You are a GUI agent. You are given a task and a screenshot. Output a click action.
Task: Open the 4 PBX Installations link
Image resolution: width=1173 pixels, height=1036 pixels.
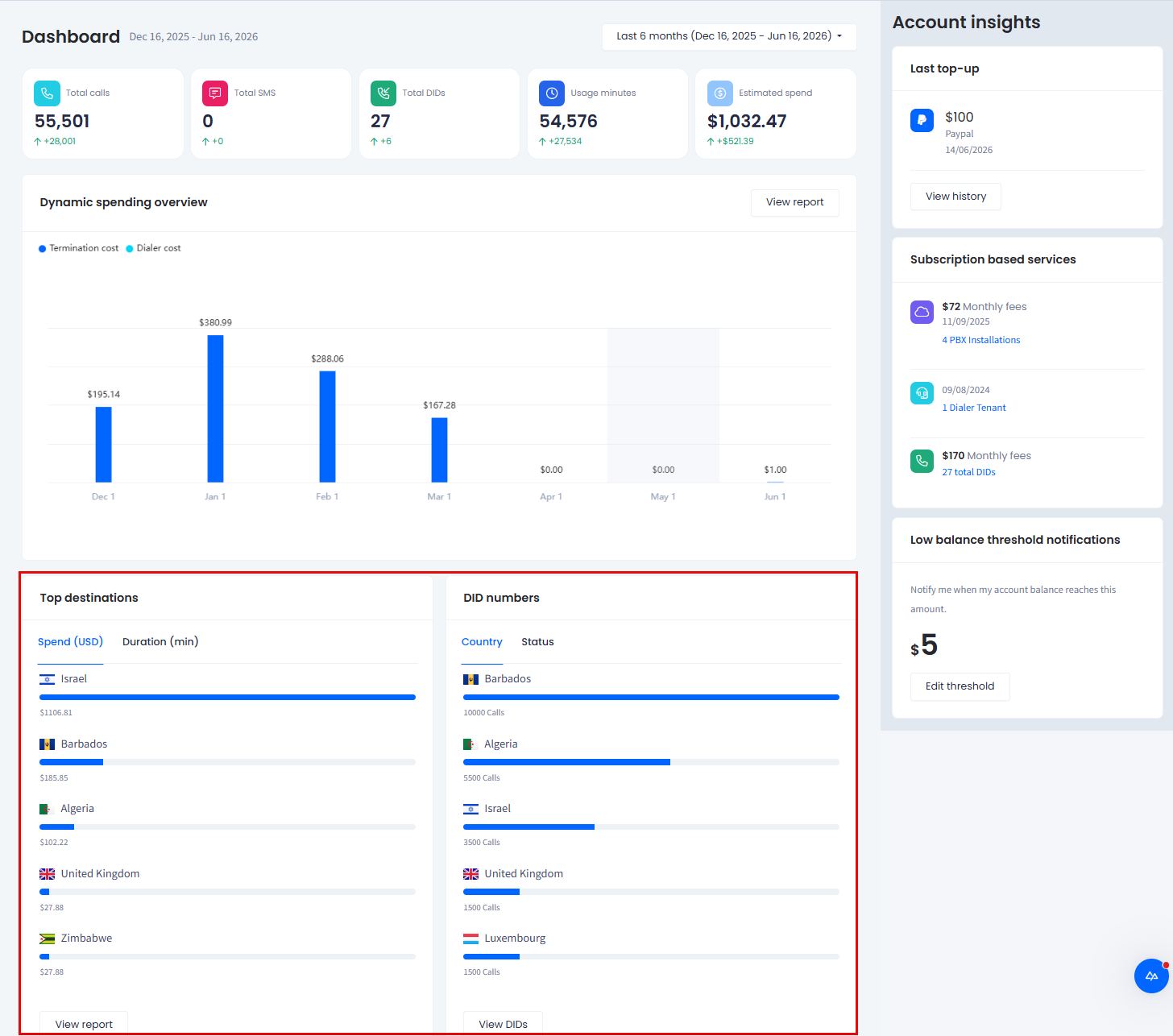tap(981, 340)
